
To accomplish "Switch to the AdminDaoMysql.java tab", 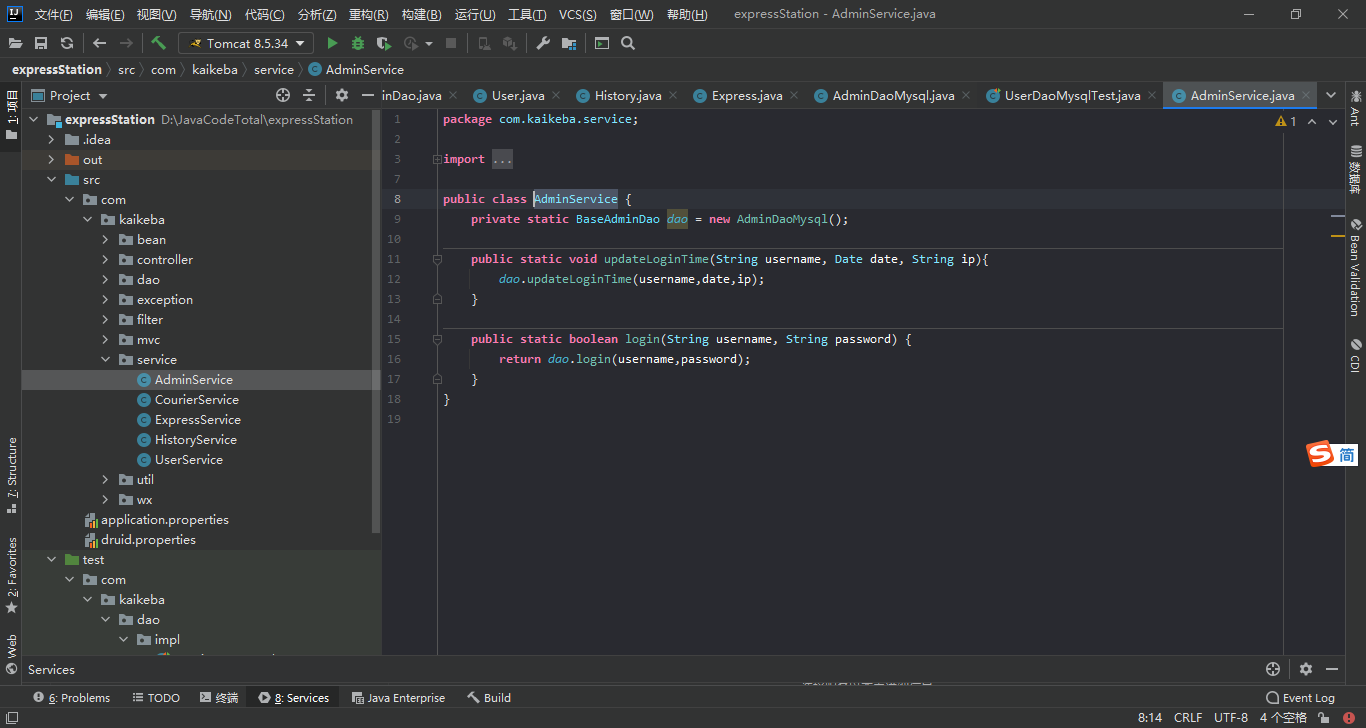I will coord(893,96).
